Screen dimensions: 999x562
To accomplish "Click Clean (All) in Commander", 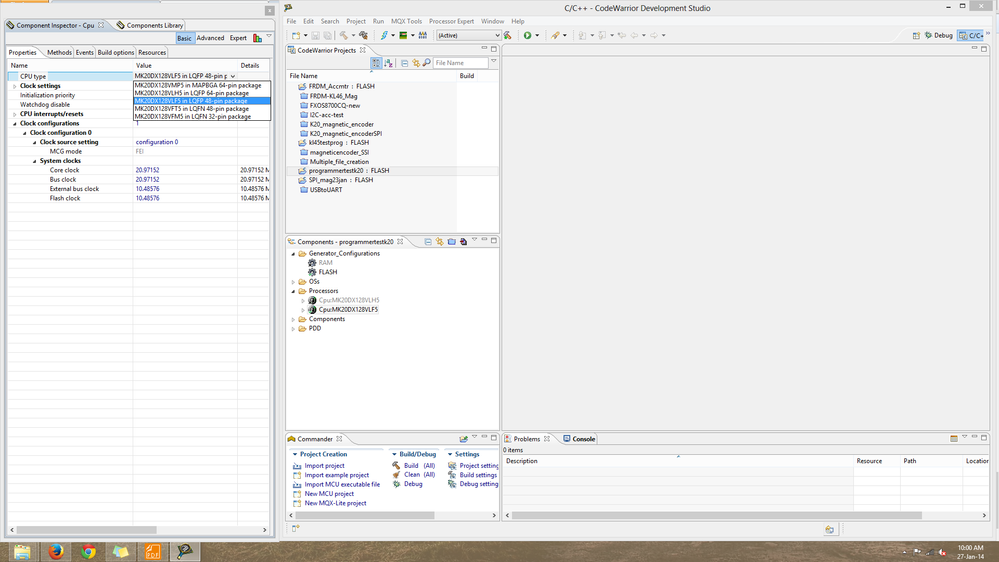I will click(x=419, y=475).
